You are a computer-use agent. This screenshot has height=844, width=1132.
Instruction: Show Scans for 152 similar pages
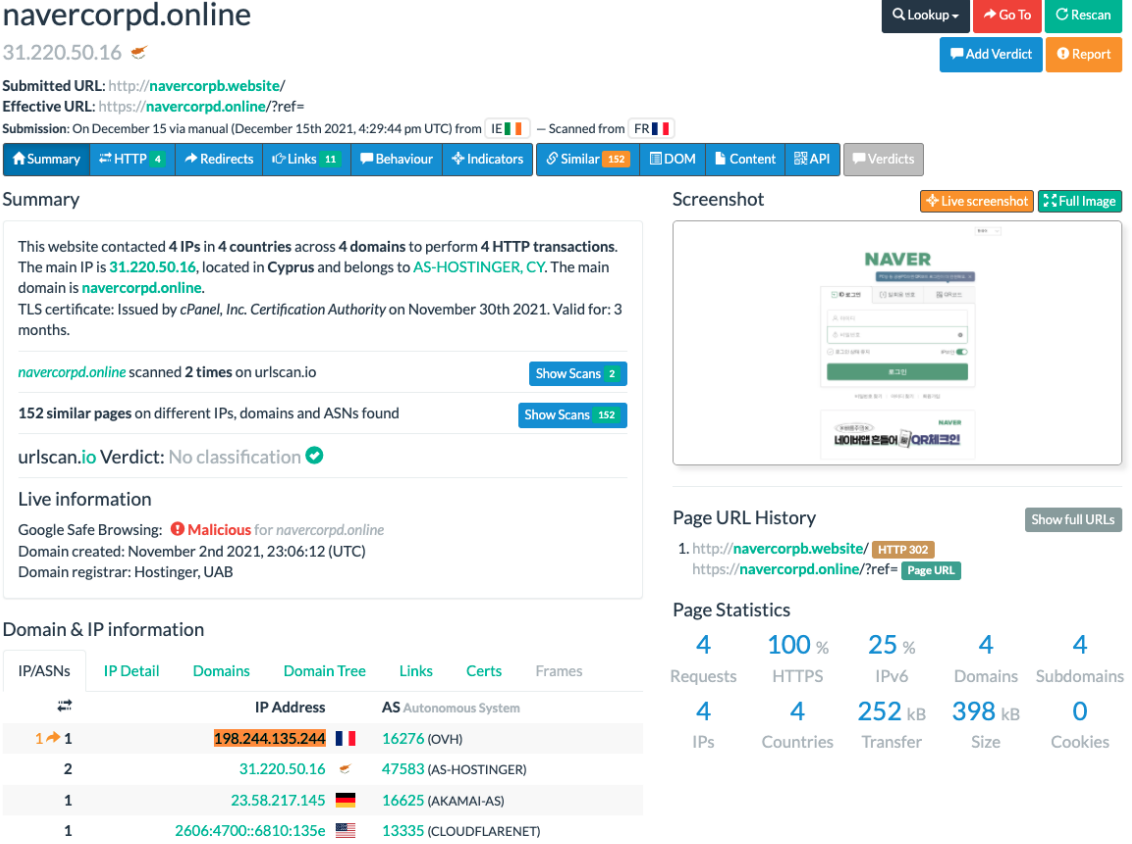click(x=572, y=414)
